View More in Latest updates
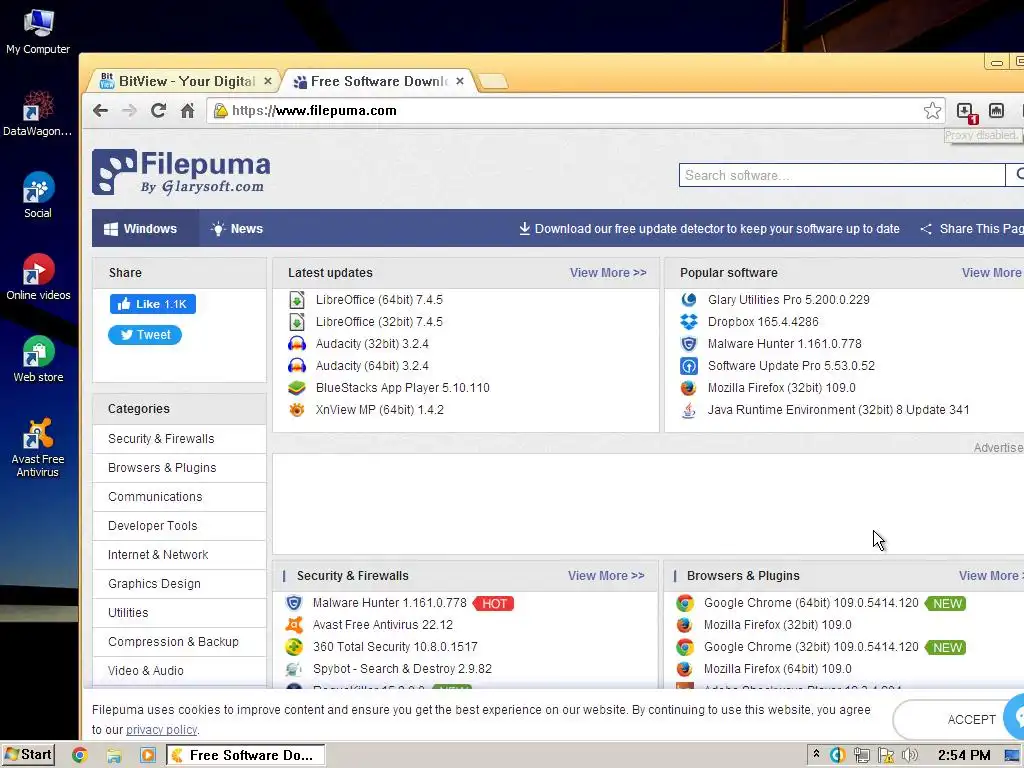Viewport: 1024px width, 768px height. (x=608, y=273)
